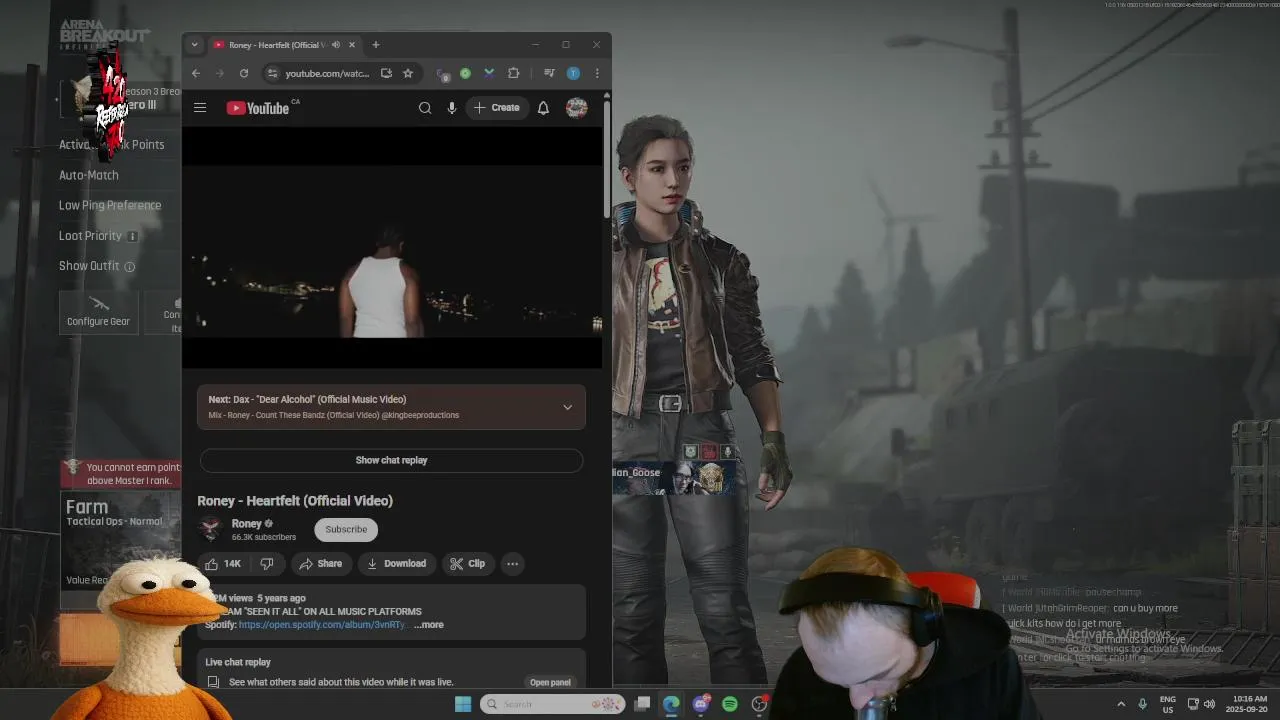Close the Roney - Heartfelt tab

352,45
